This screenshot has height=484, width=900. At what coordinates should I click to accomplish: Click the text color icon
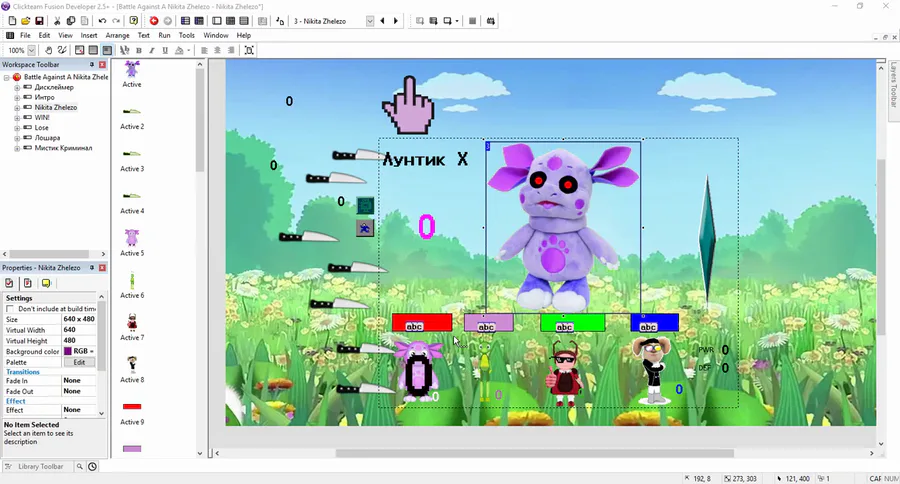coord(179,50)
